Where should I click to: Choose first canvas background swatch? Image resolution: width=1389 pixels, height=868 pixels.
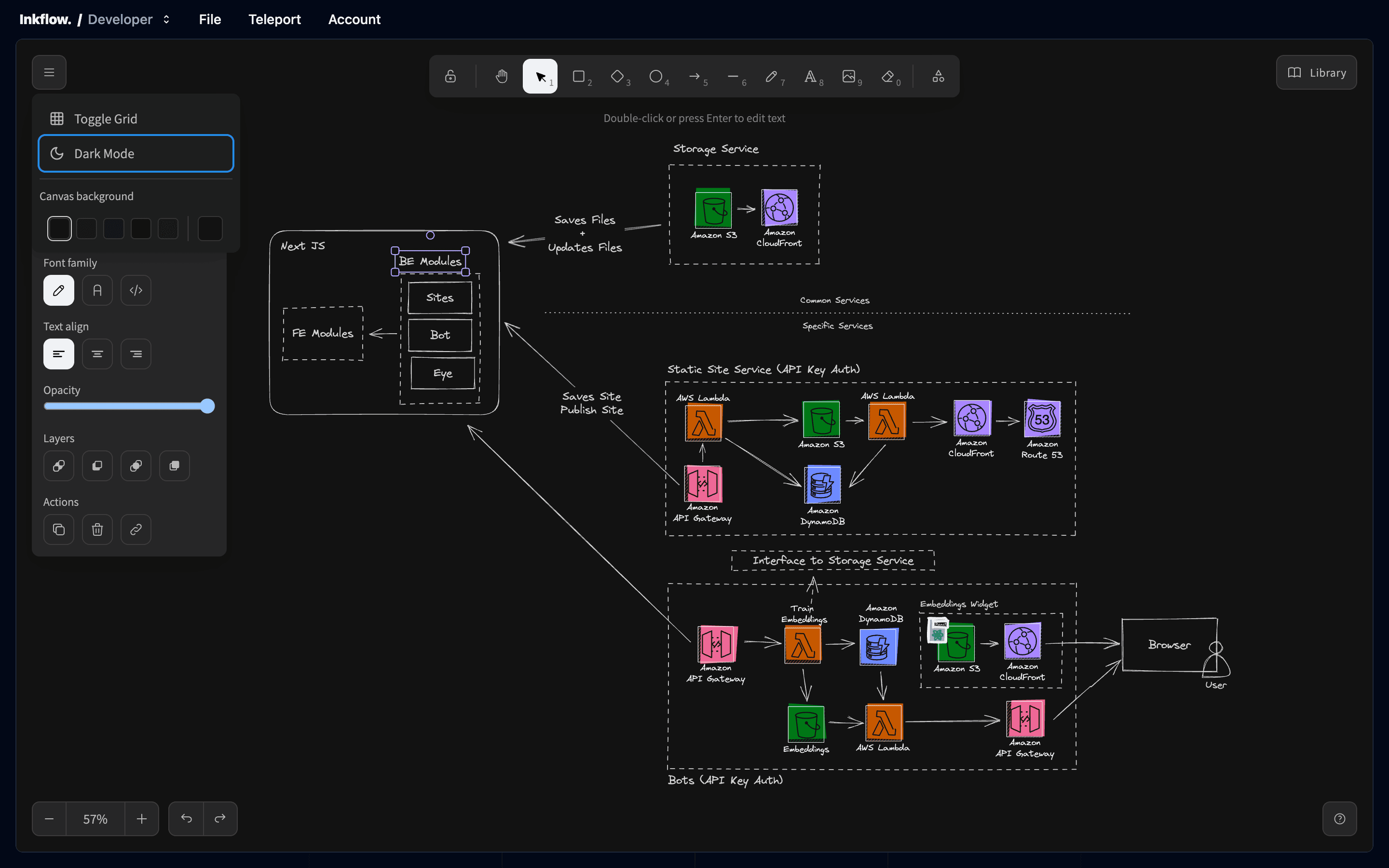click(x=60, y=229)
